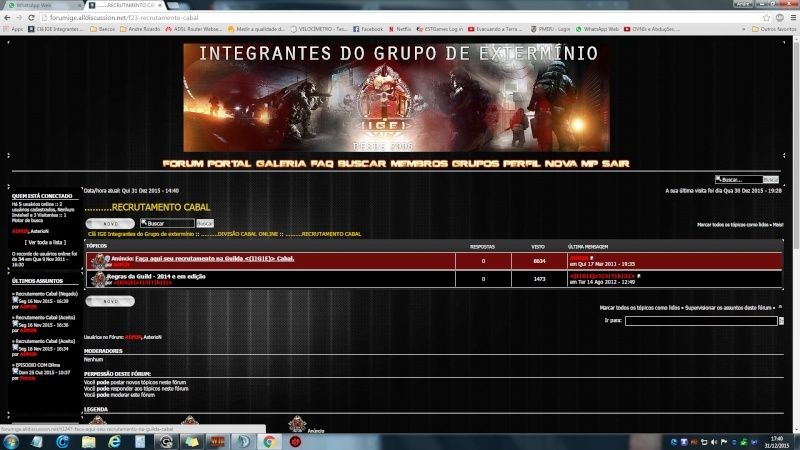This screenshot has width=800, height=450.
Task: Open the WhatsApp Web bookmark
Action: point(597,29)
